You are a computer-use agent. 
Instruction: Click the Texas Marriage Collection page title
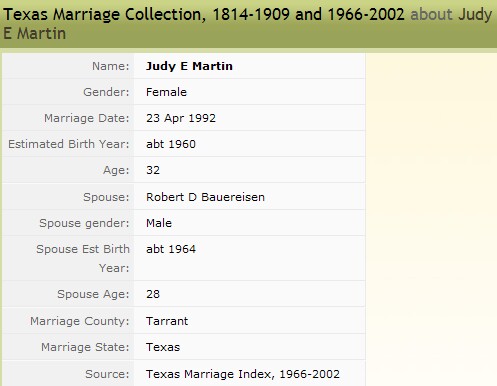click(247, 24)
